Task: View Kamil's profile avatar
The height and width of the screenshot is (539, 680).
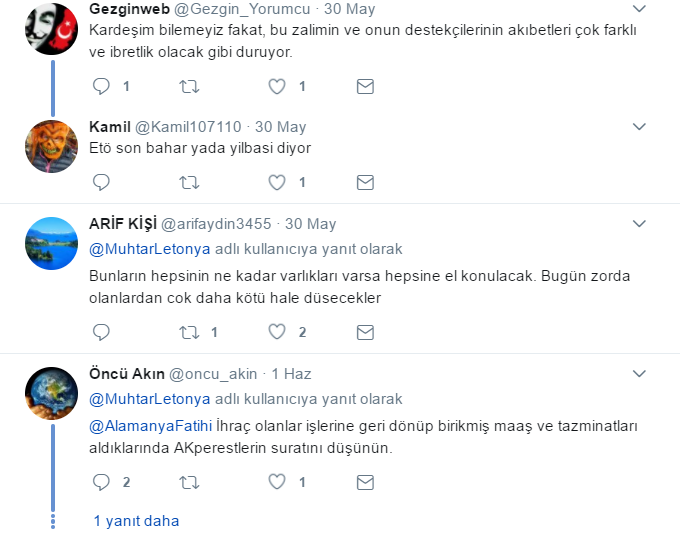Action: coord(52,147)
